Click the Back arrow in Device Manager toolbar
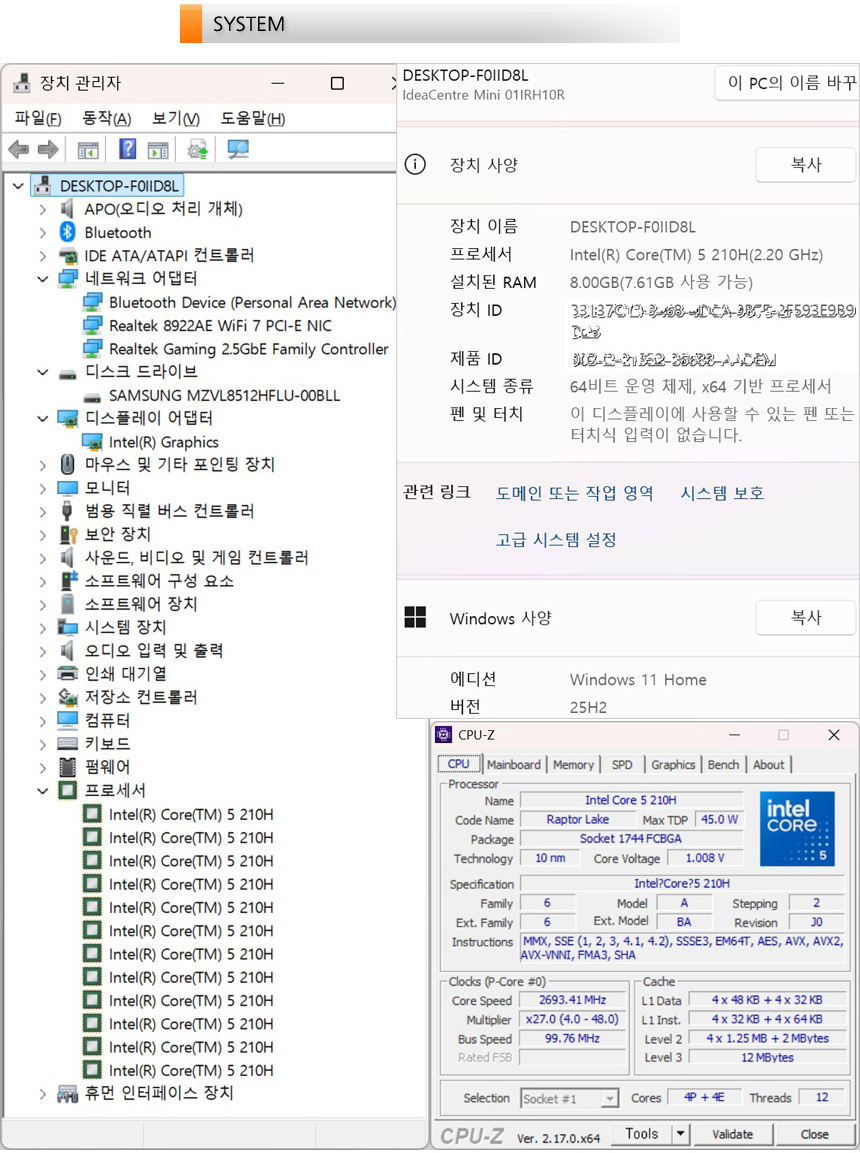 (18, 150)
